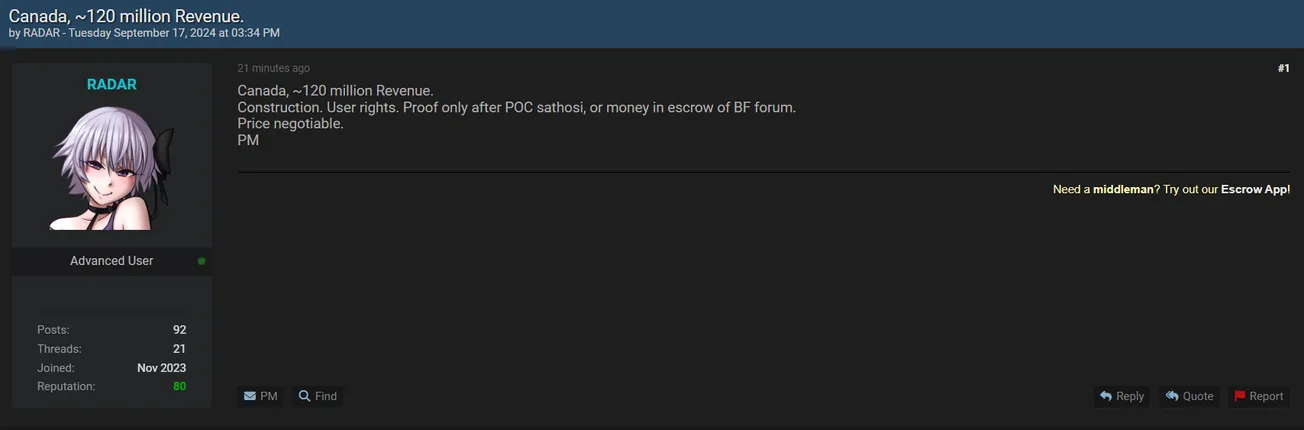
Task: Click the 21 minutes ago timestamp
Action: click(273, 68)
